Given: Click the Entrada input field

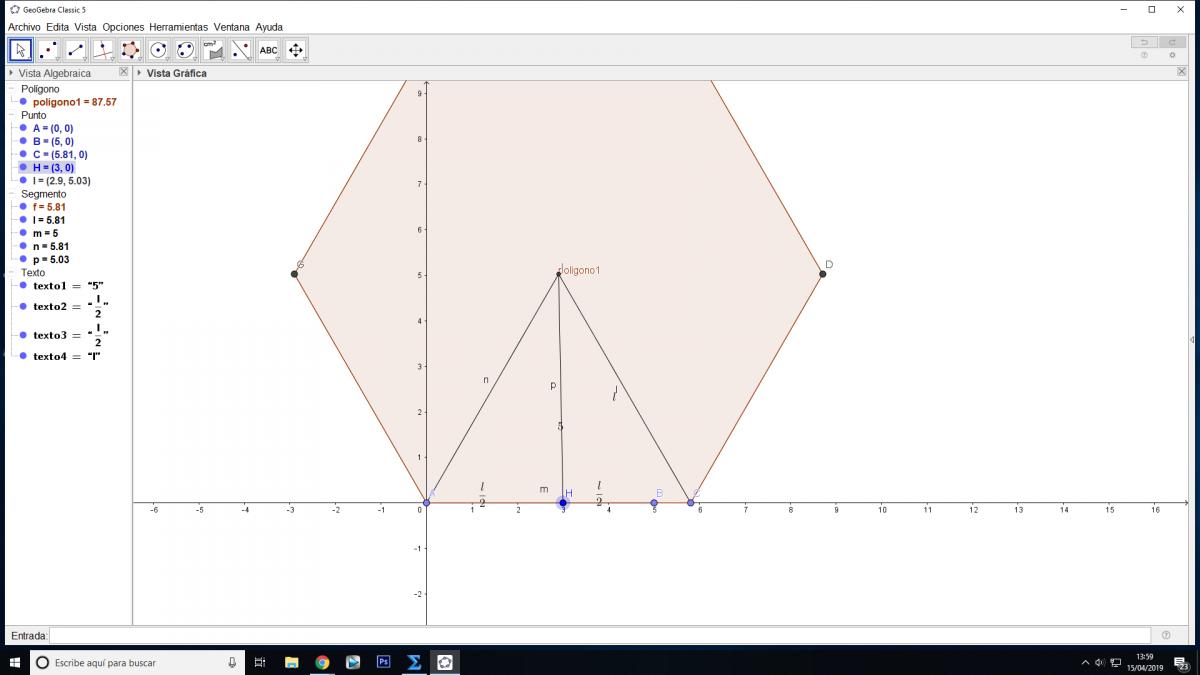Looking at the screenshot, I should (x=600, y=636).
